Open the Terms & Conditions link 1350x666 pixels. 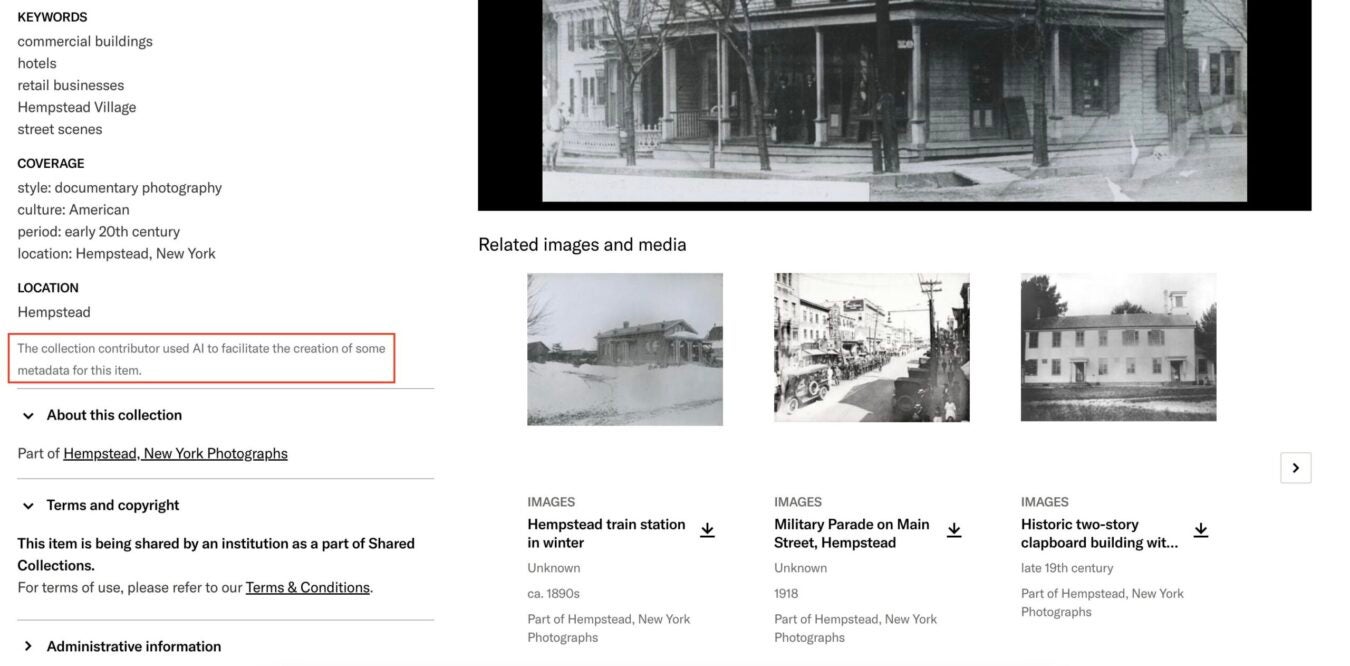tap(306, 587)
